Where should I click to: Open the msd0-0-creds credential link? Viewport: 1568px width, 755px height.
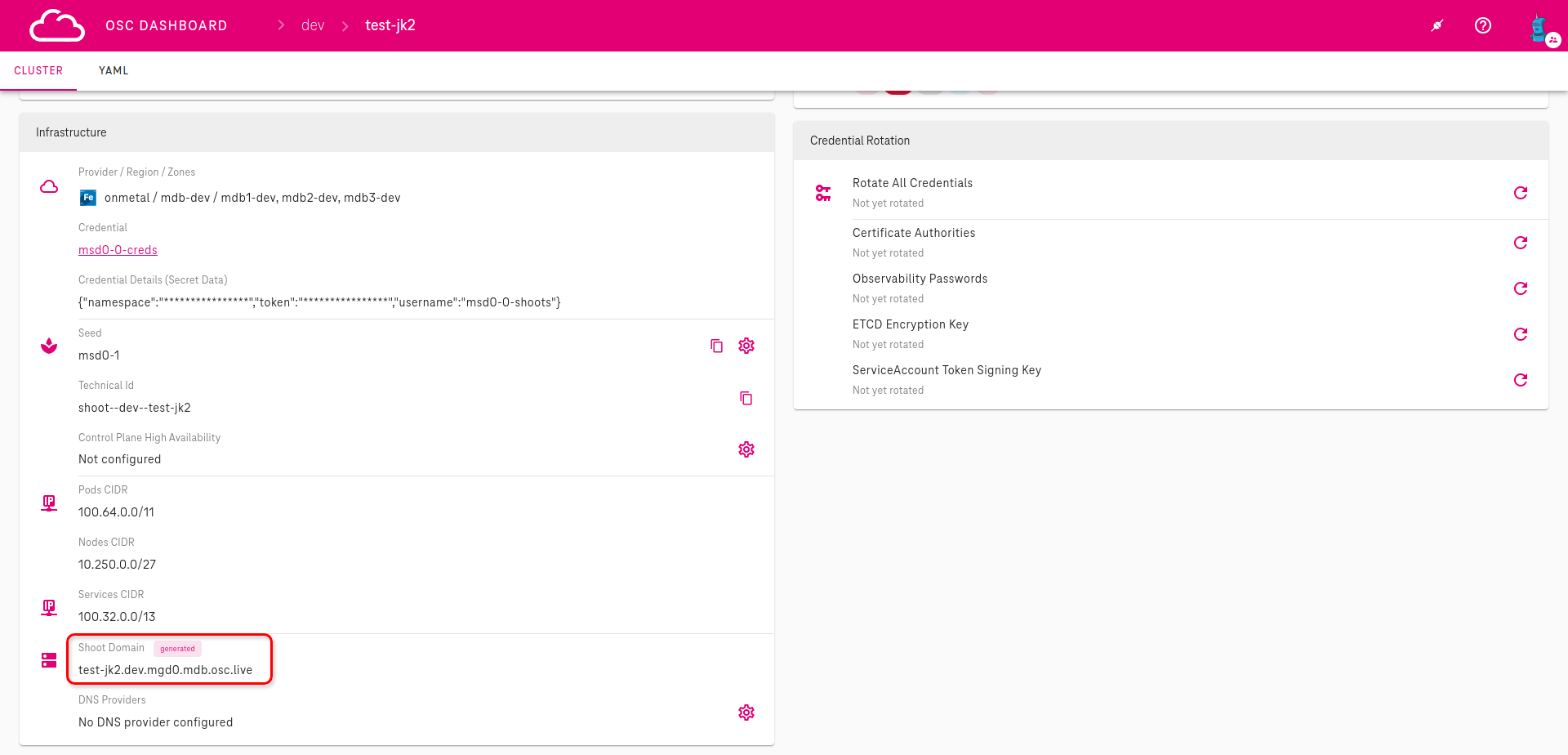tap(118, 250)
